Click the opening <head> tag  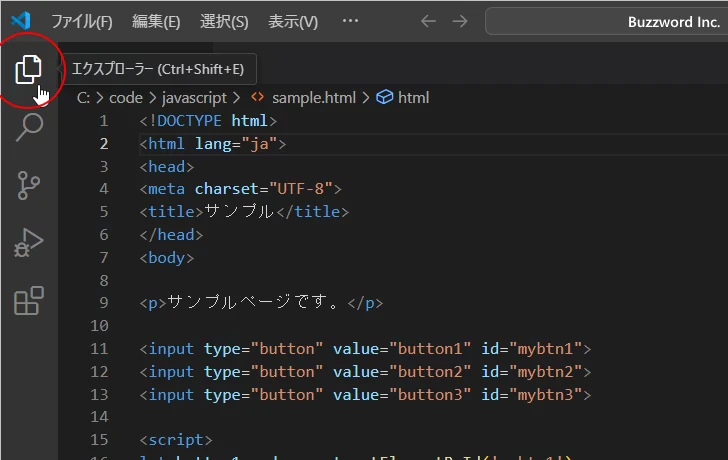tap(167, 166)
